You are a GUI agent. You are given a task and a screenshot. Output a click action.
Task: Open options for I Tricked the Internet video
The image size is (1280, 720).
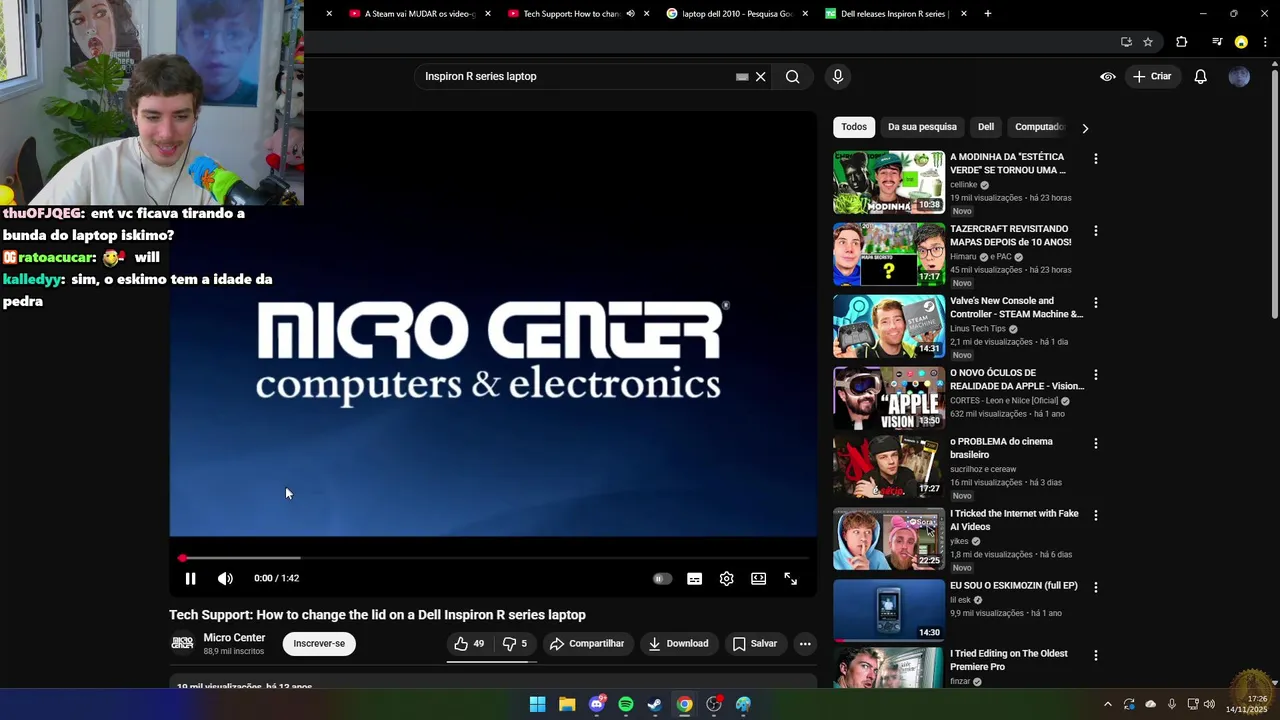[x=1096, y=515]
